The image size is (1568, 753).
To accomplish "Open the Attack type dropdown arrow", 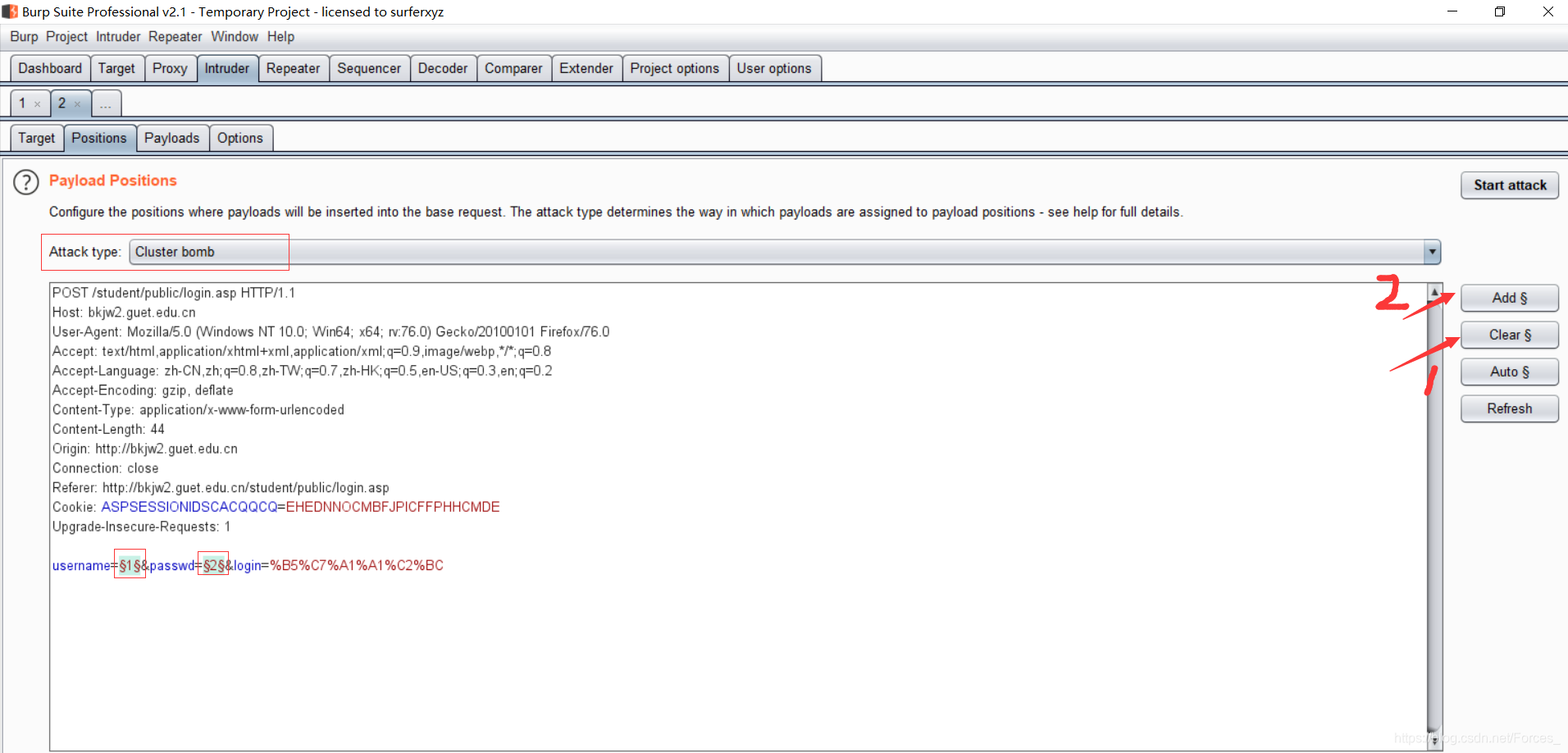I will (1432, 252).
